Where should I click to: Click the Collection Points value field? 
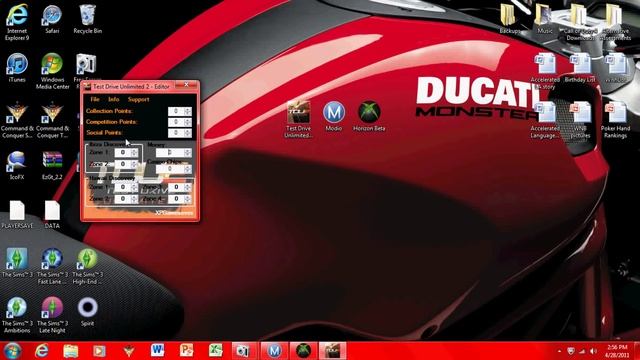(x=176, y=111)
